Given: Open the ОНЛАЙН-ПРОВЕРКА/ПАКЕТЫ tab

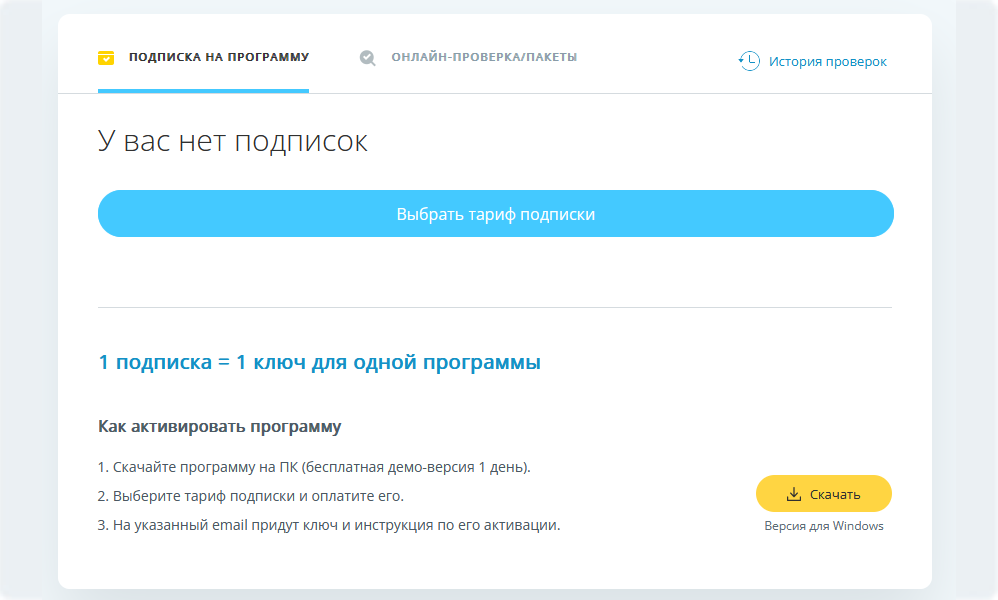Looking at the screenshot, I should tap(483, 57).
